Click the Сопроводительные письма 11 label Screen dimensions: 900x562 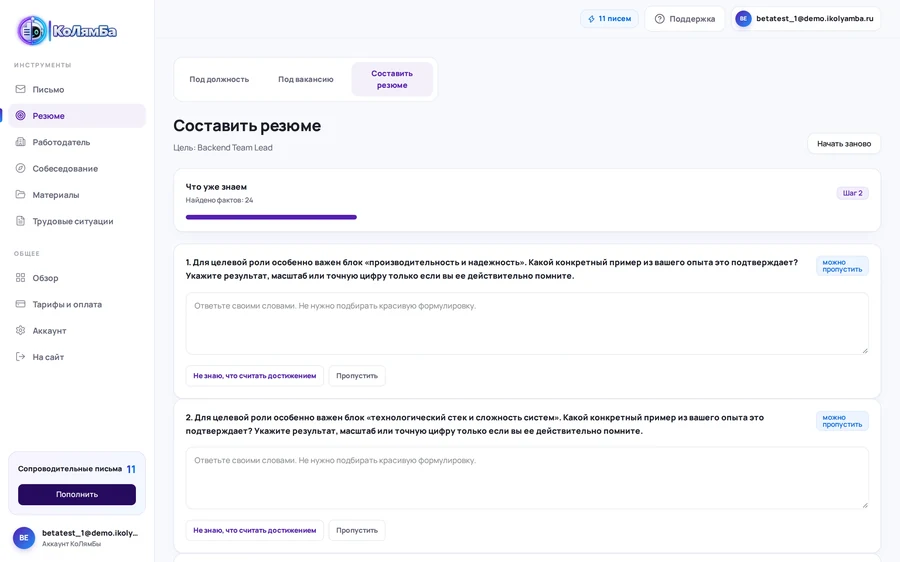coord(77,469)
